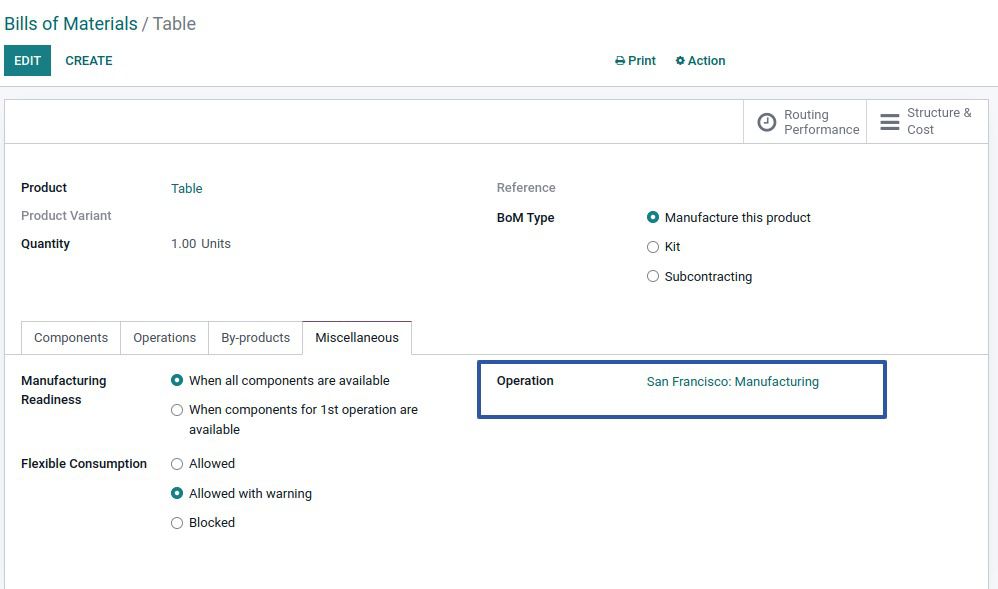Image resolution: width=998 pixels, height=589 pixels.
Task: Select readiness for 1st operation components
Action: click(177, 410)
